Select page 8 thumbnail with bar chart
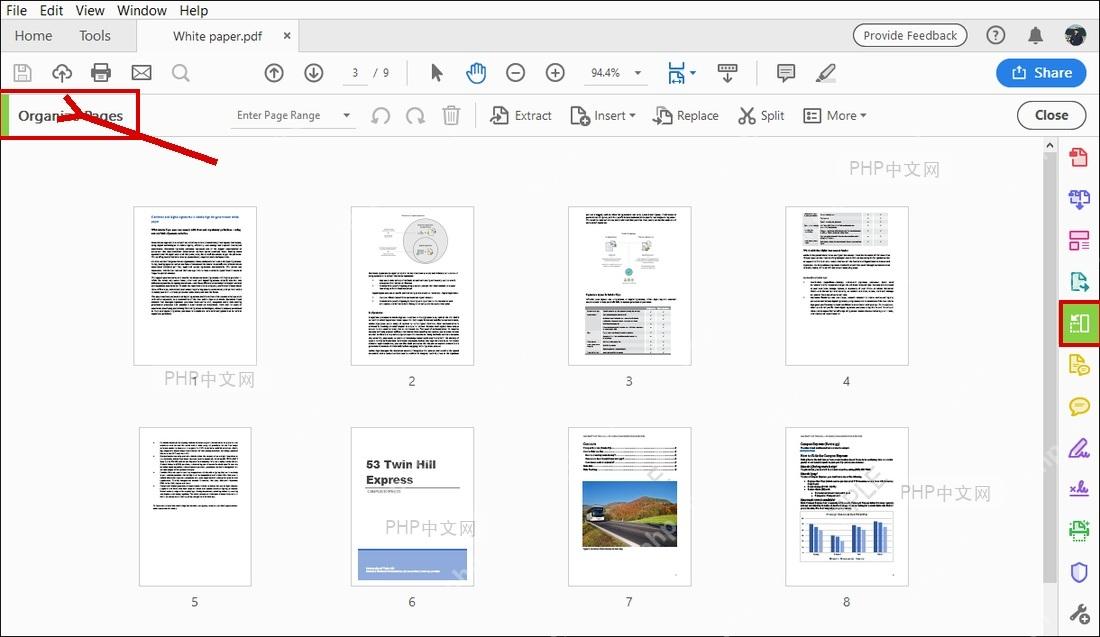This screenshot has width=1100, height=637. pos(847,507)
